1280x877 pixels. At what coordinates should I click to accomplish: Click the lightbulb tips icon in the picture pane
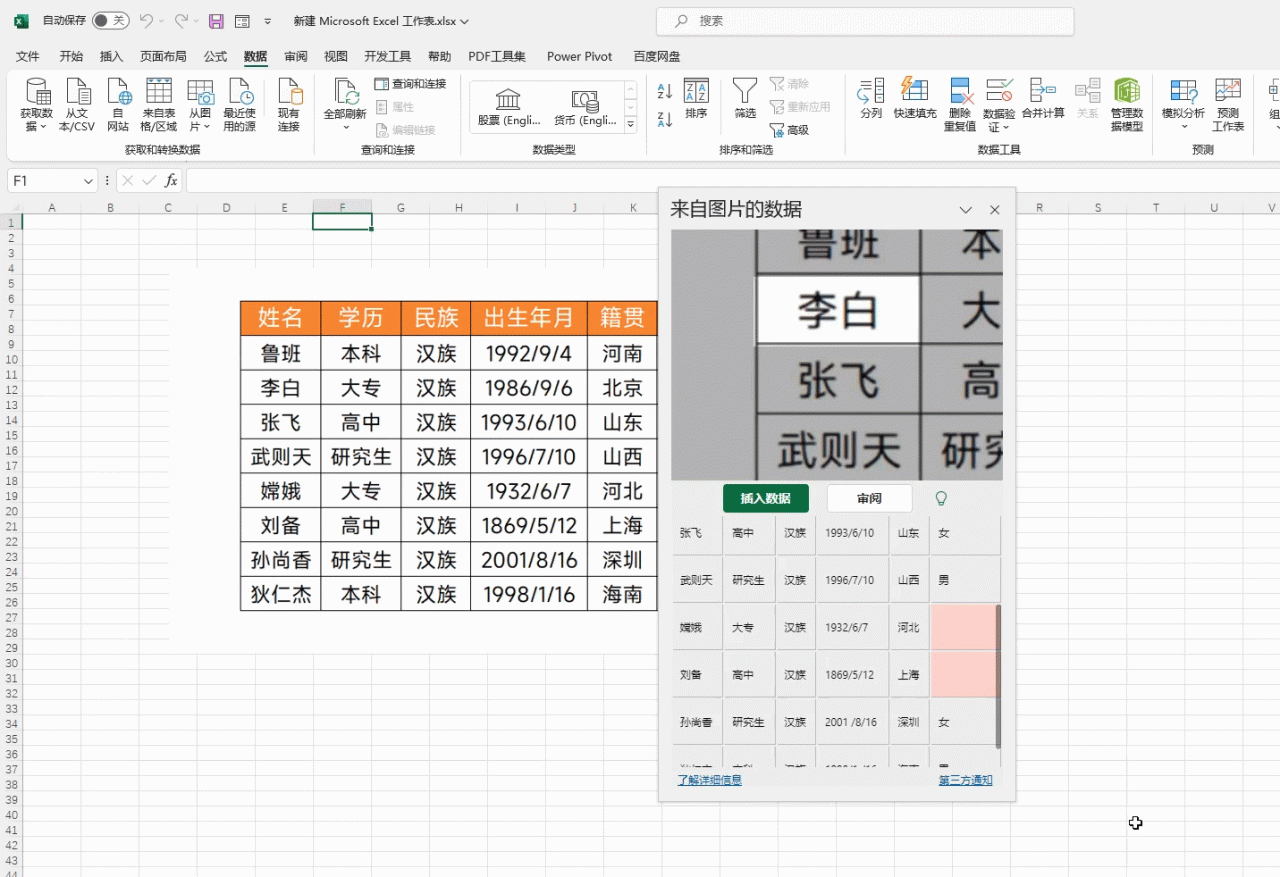click(940, 498)
